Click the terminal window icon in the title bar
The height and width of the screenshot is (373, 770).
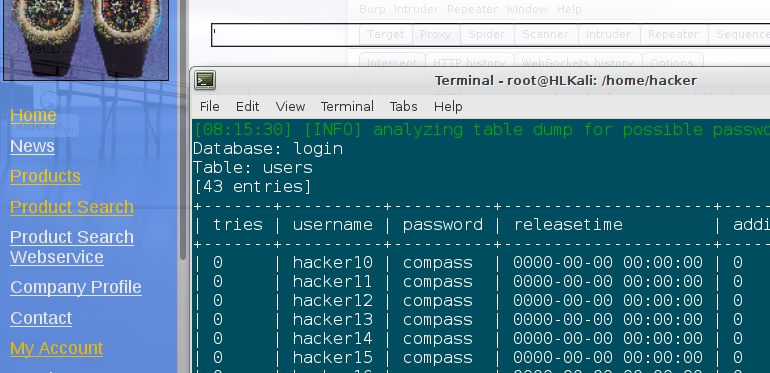(205, 80)
